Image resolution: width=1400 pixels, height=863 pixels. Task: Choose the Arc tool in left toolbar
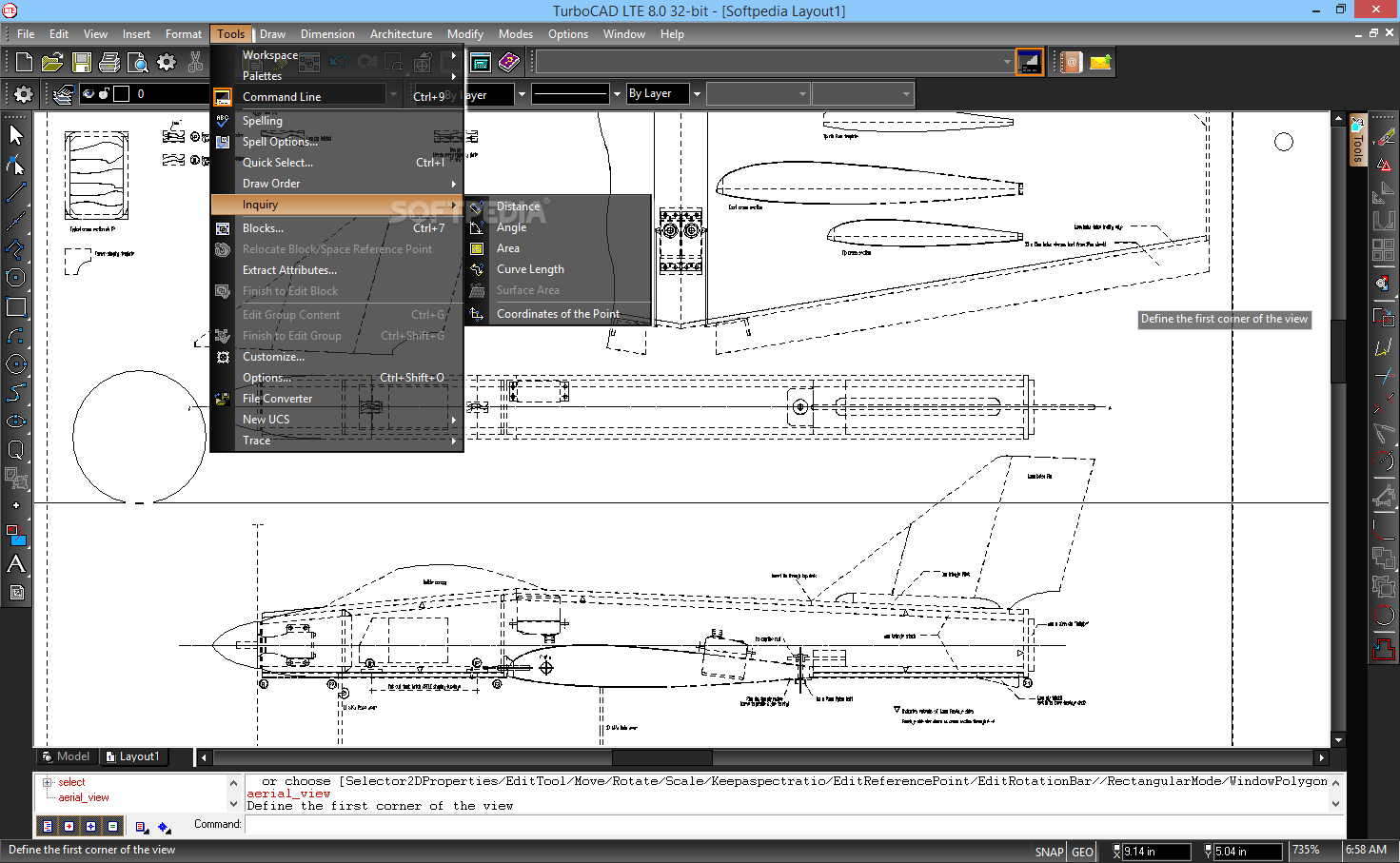point(16,335)
